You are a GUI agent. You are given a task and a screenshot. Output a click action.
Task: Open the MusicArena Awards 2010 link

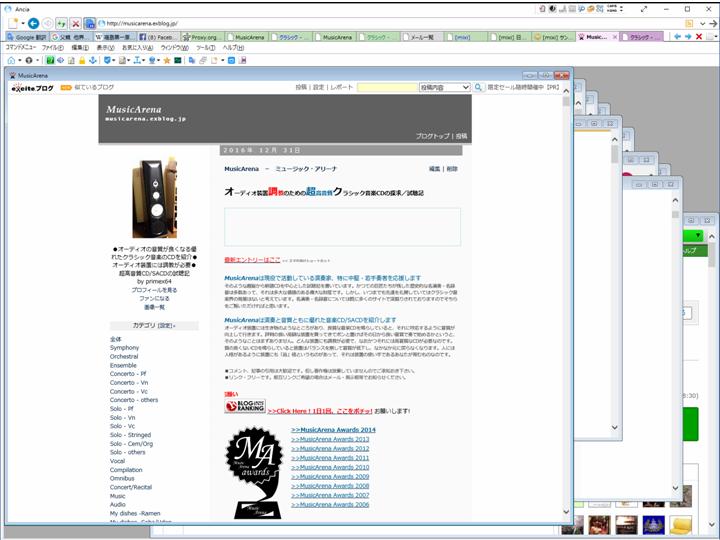pyautogui.click(x=330, y=467)
